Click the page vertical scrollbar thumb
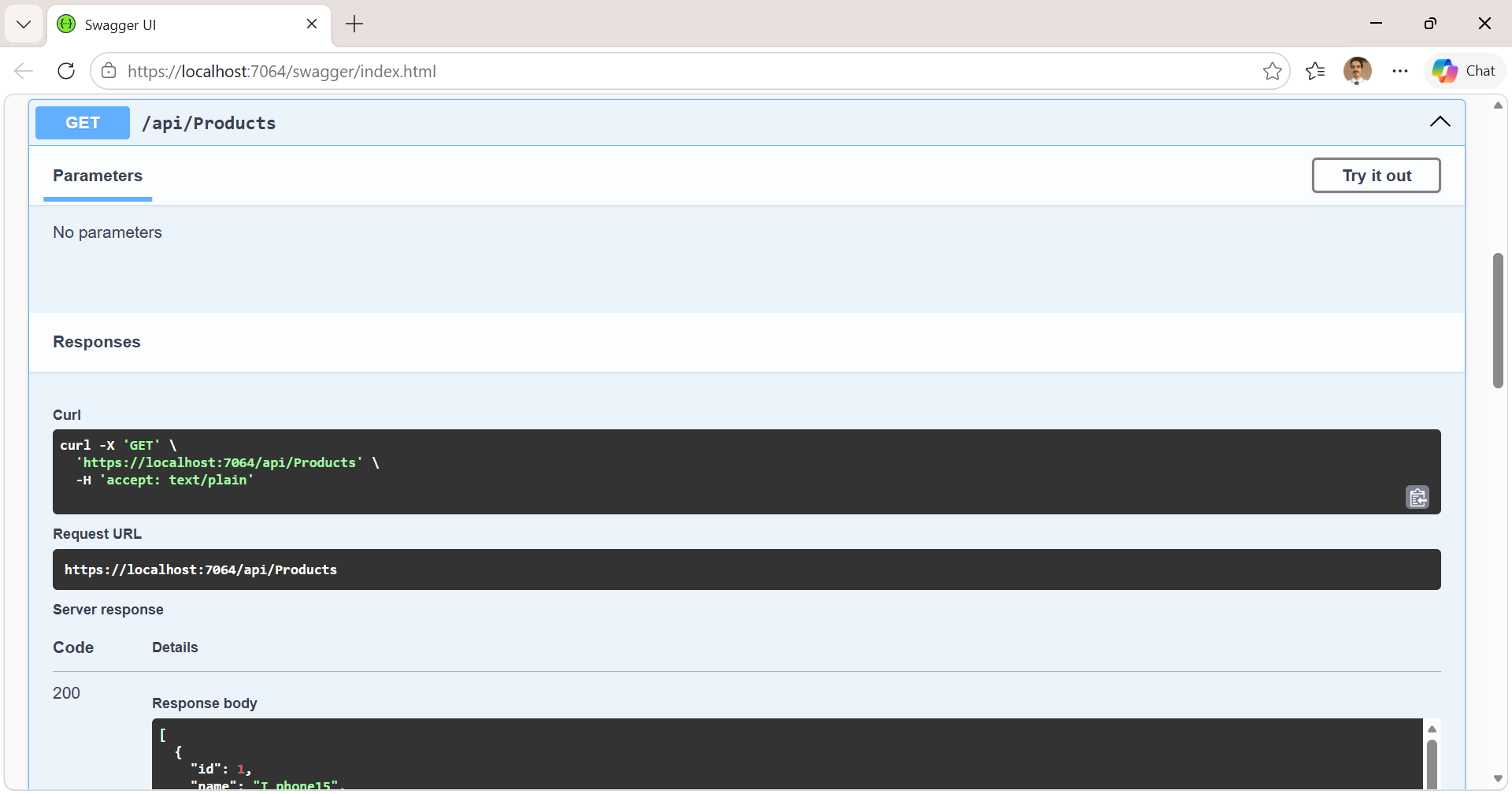The image size is (1512, 794). [x=1498, y=321]
